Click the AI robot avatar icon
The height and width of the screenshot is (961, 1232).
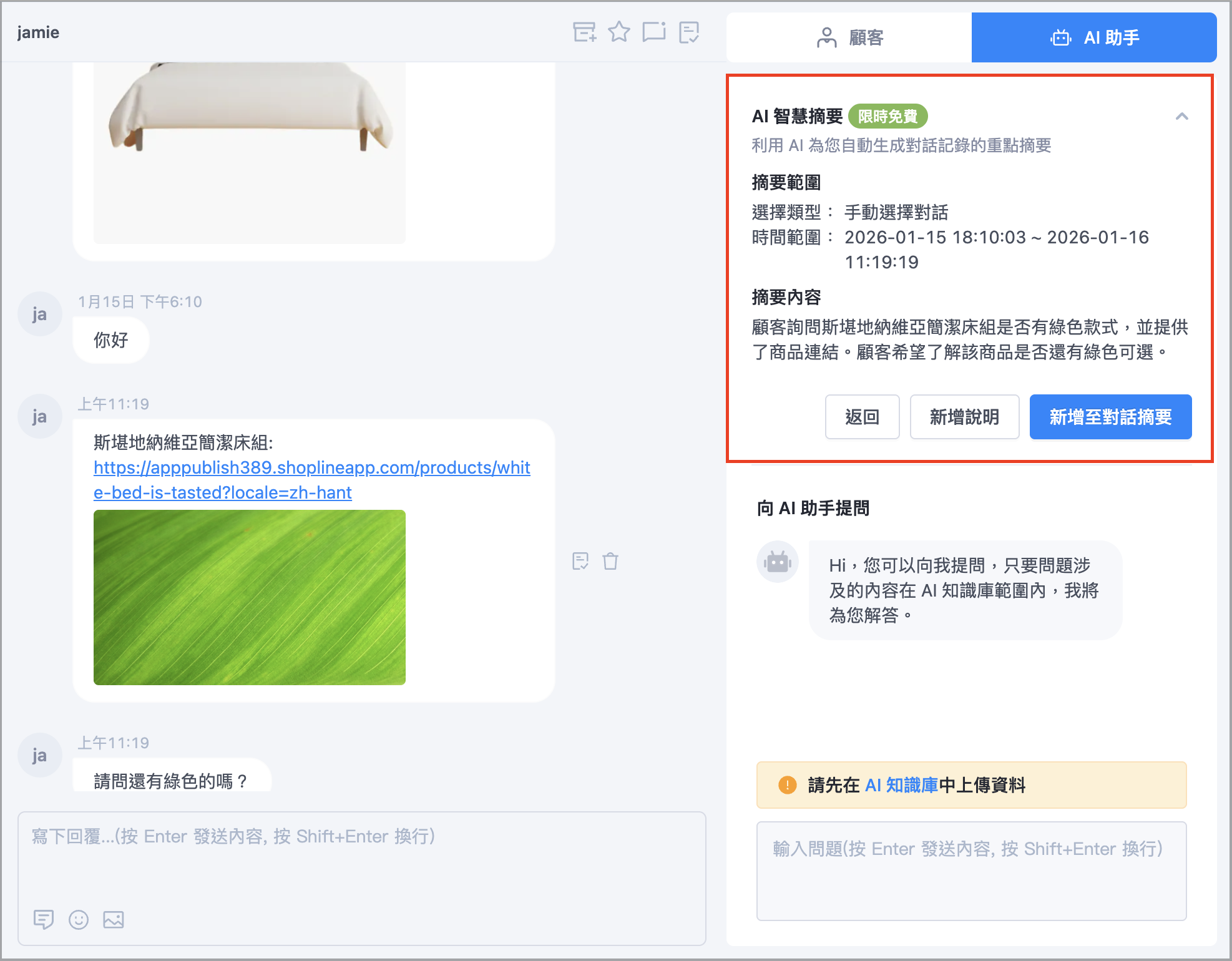tap(778, 562)
